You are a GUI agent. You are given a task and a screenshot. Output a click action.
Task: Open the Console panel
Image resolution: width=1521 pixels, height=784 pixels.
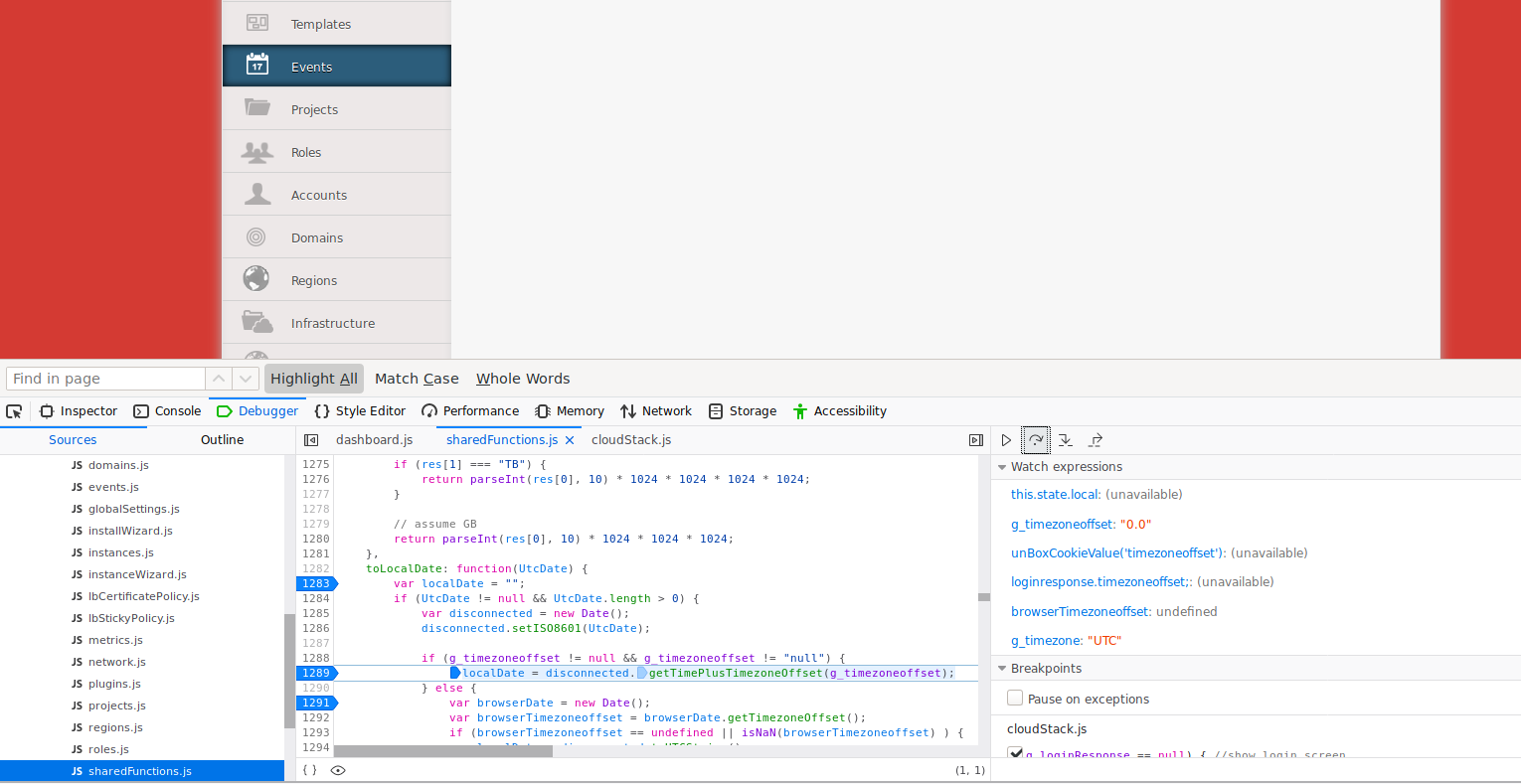(x=167, y=411)
